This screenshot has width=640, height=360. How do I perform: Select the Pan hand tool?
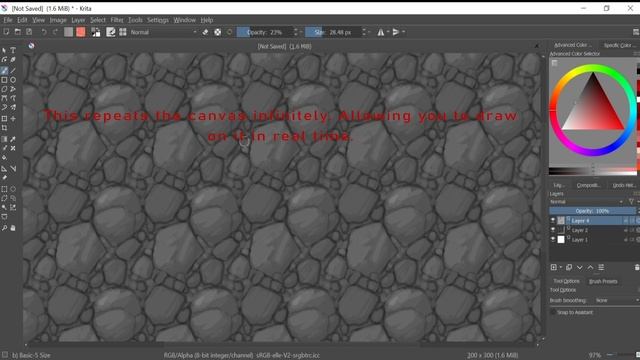13,228
